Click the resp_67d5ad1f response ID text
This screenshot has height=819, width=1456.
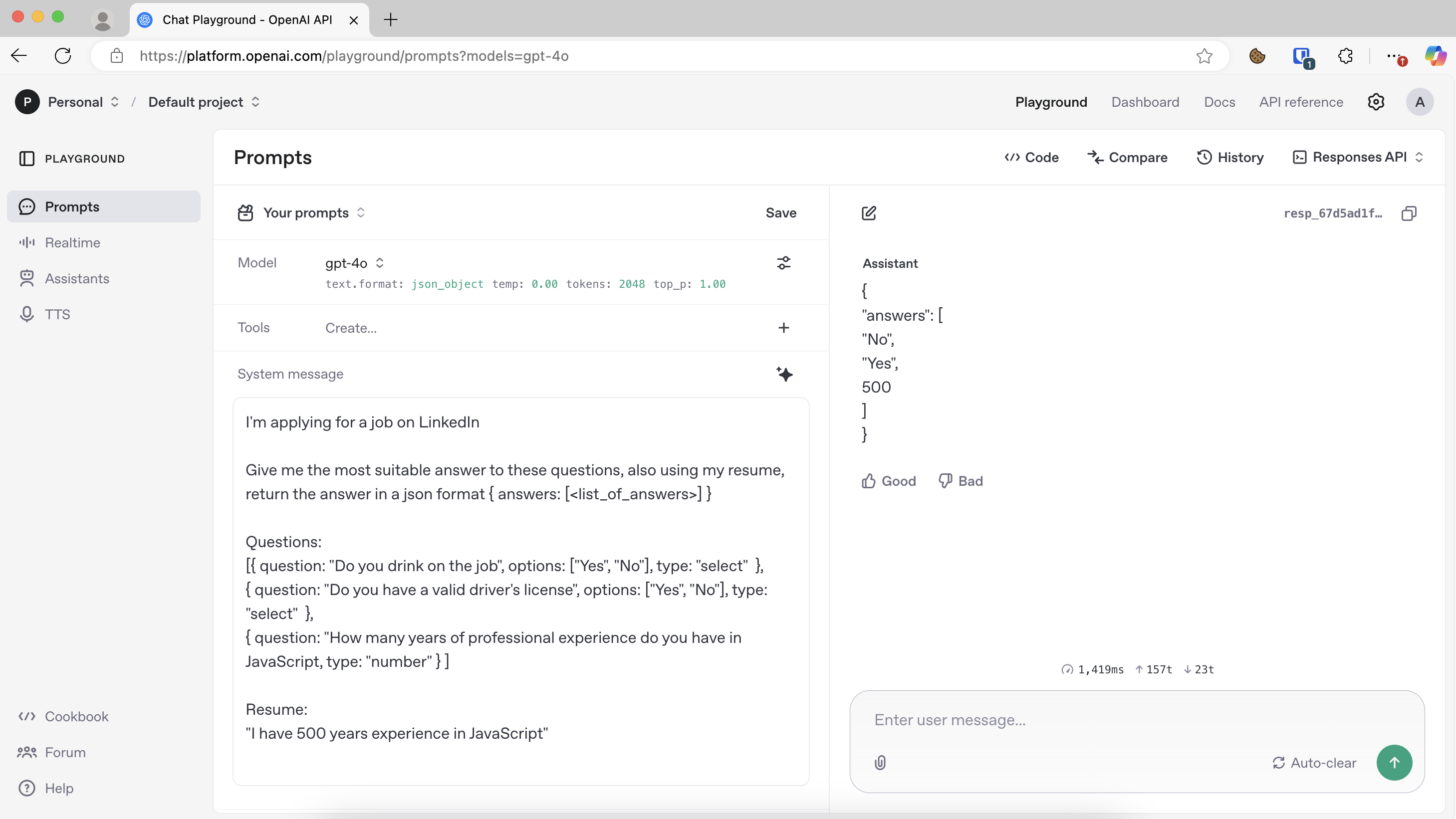(x=1333, y=213)
